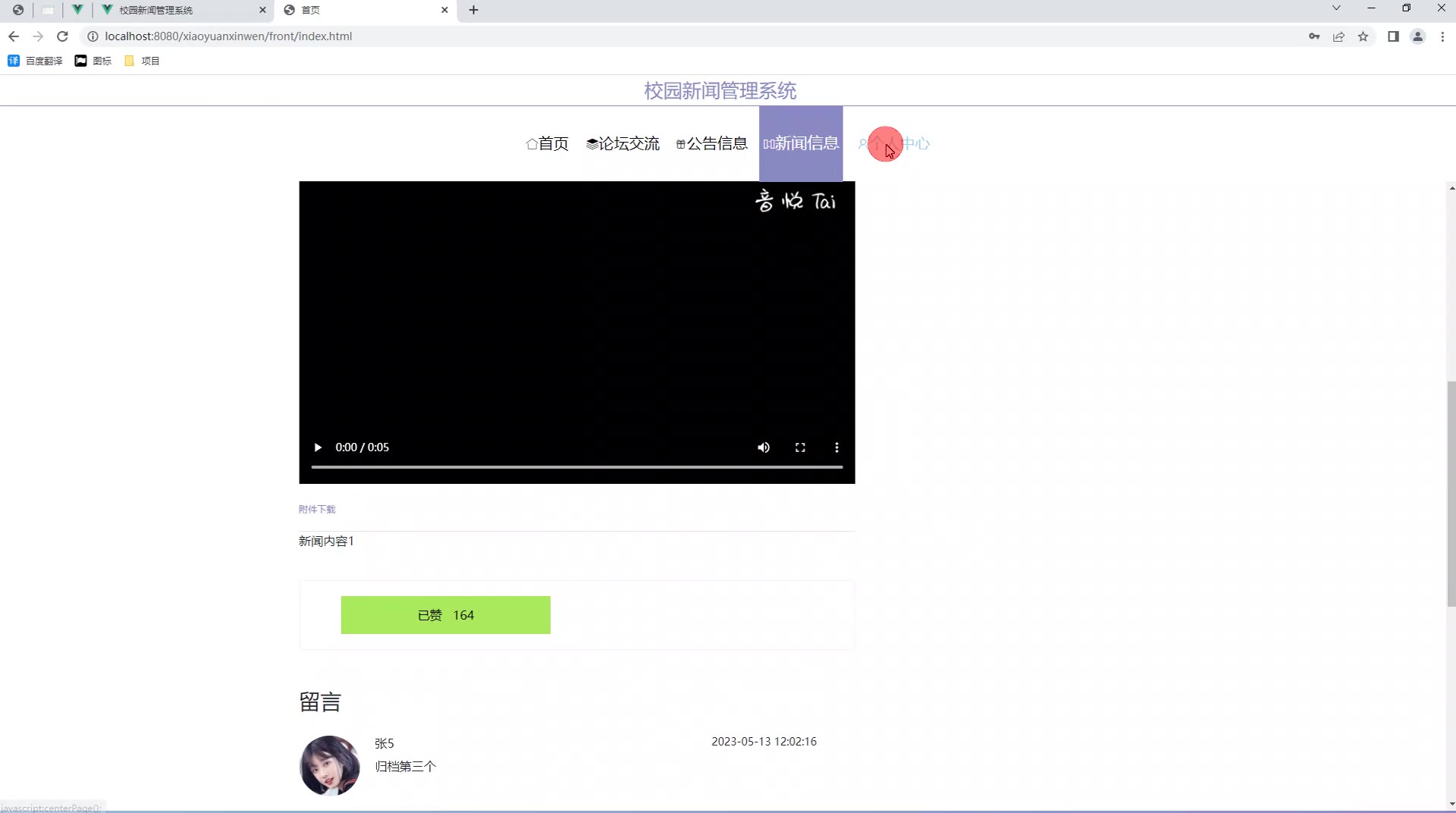The width and height of the screenshot is (1456, 813).
Task: Open a new browser tab
Action: [473, 10]
